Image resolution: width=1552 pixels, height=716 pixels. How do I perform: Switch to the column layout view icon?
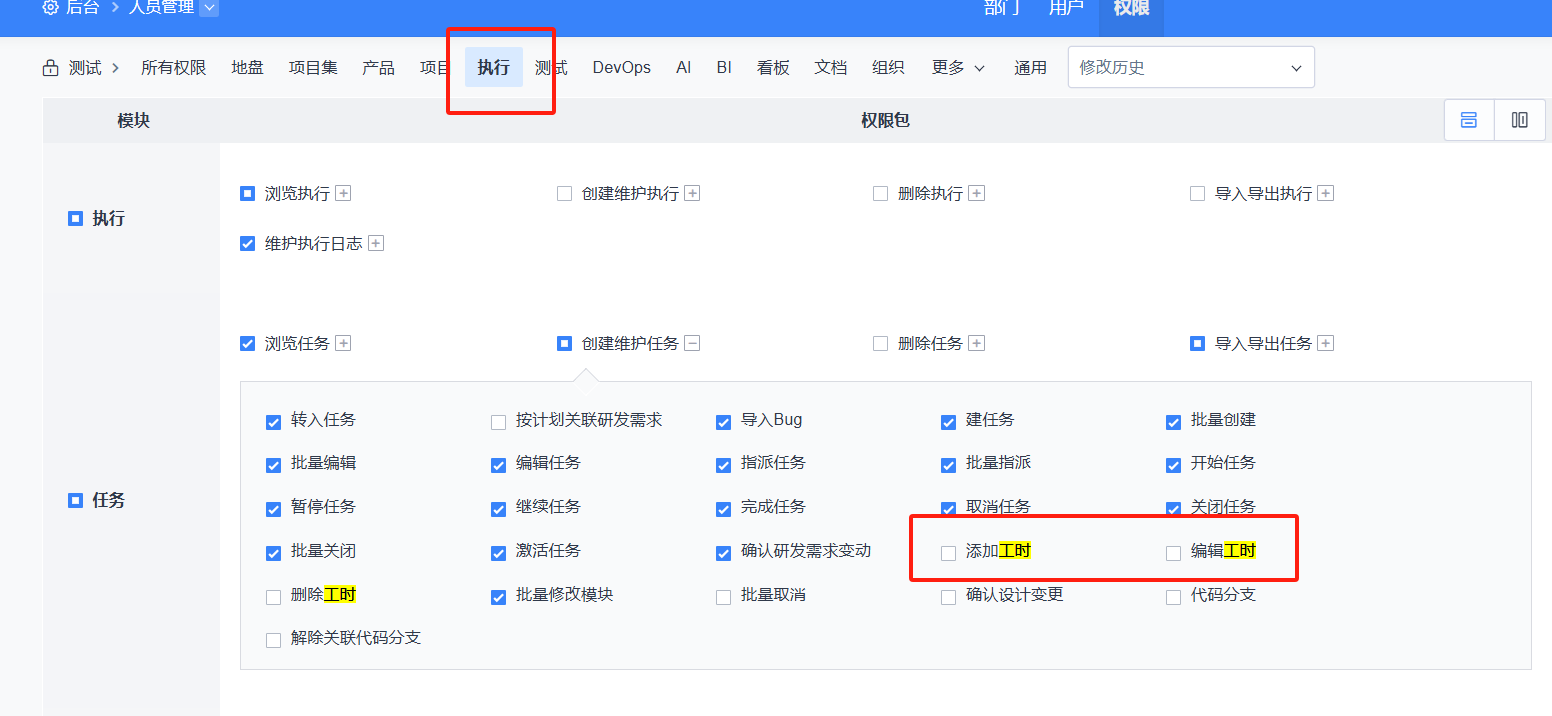tap(1520, 120)
